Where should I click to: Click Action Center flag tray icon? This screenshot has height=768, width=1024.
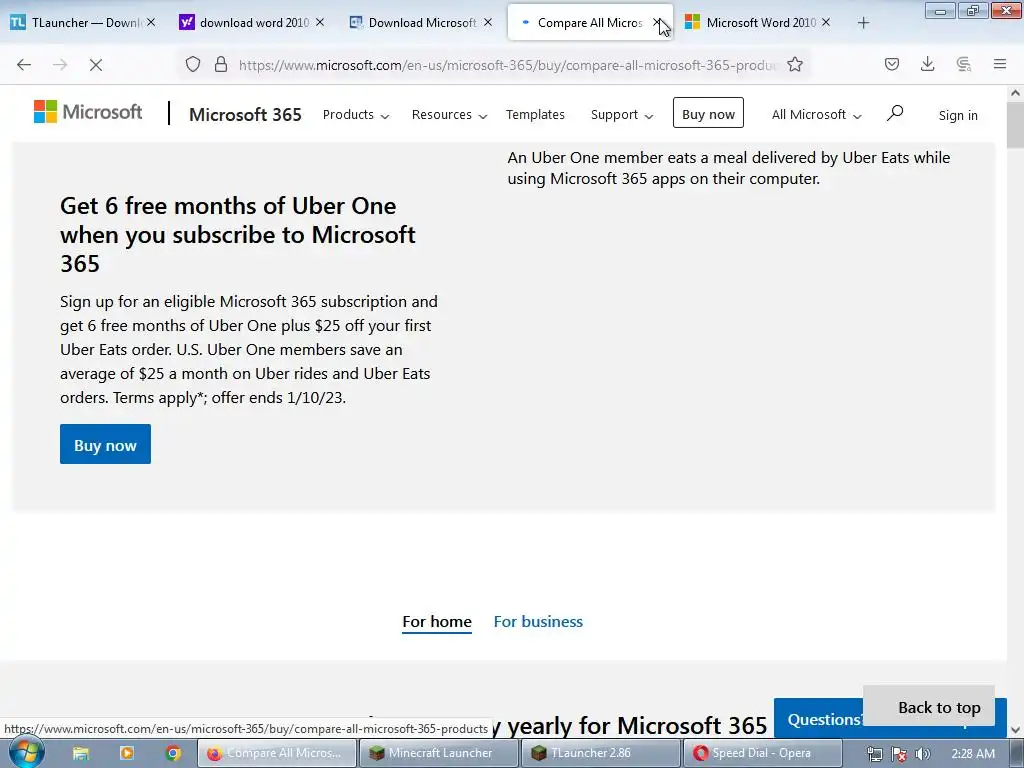click(x=899, y=754)
